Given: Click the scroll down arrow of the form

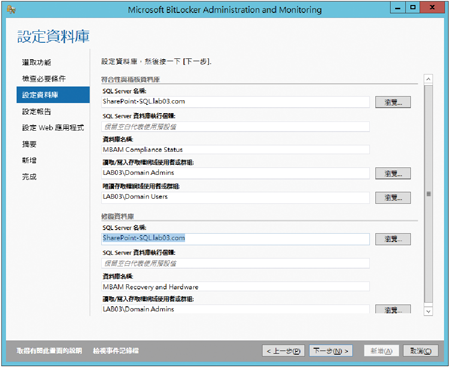Looking at the screenshot, I should tap(428, 311).
